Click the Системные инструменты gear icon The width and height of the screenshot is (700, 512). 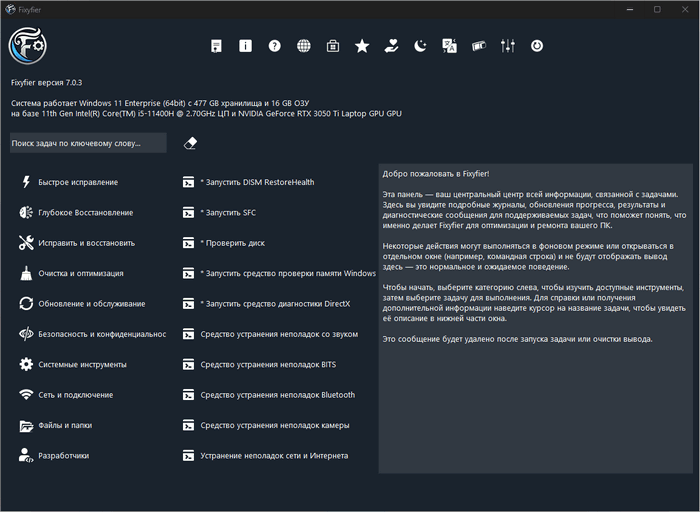coord(26,364)
